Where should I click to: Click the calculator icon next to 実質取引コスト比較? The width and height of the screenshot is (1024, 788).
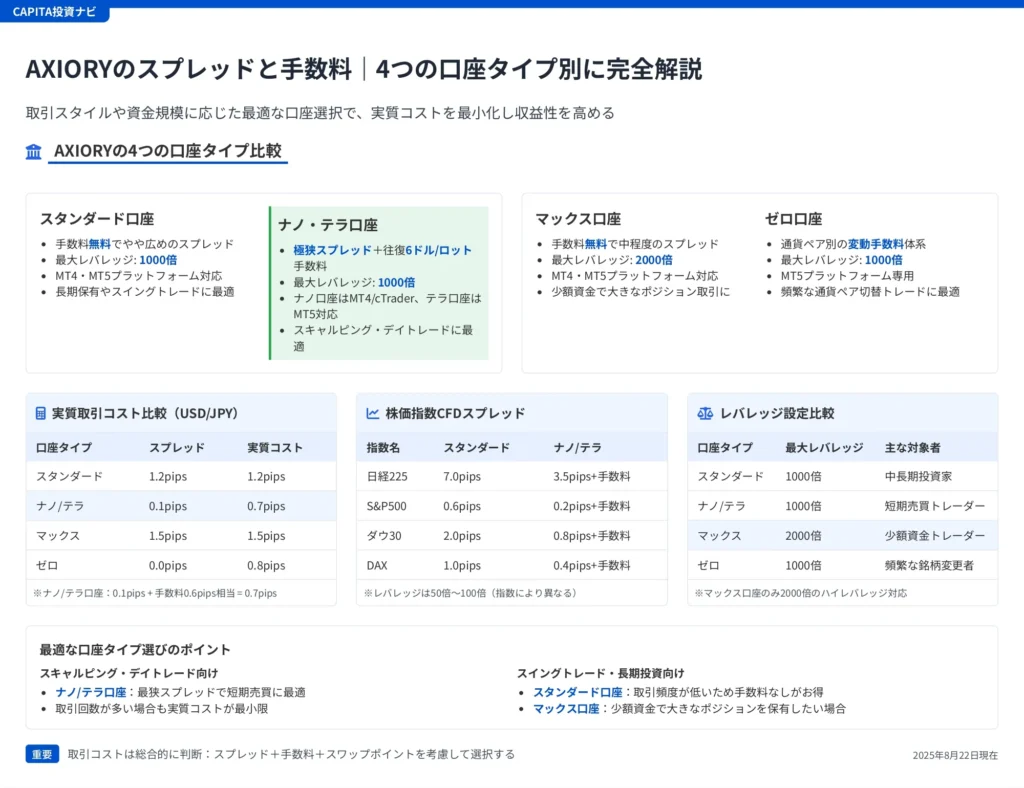point(40,413)
